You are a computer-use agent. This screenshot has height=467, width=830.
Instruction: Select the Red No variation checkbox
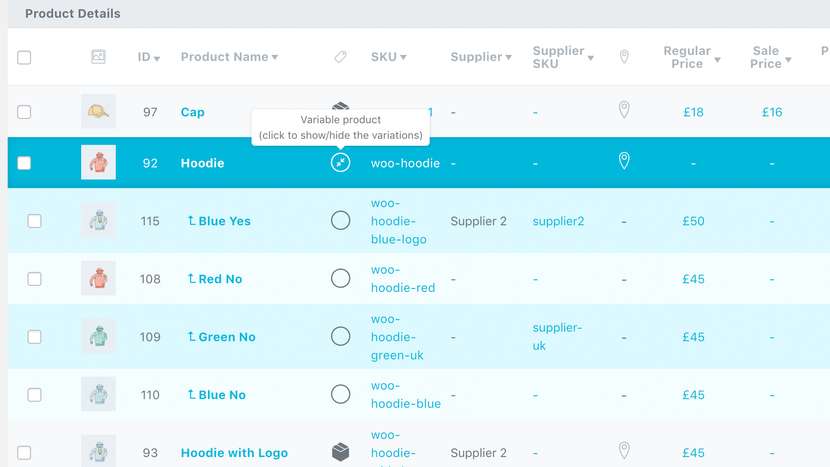pos(34,279)
